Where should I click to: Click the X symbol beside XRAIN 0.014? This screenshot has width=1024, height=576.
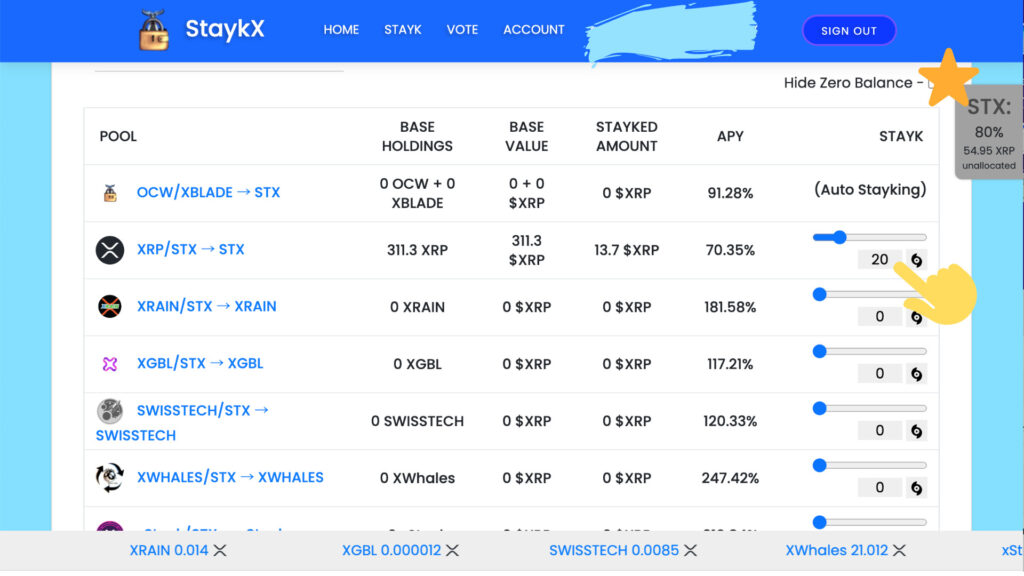(x=220, y=551)
